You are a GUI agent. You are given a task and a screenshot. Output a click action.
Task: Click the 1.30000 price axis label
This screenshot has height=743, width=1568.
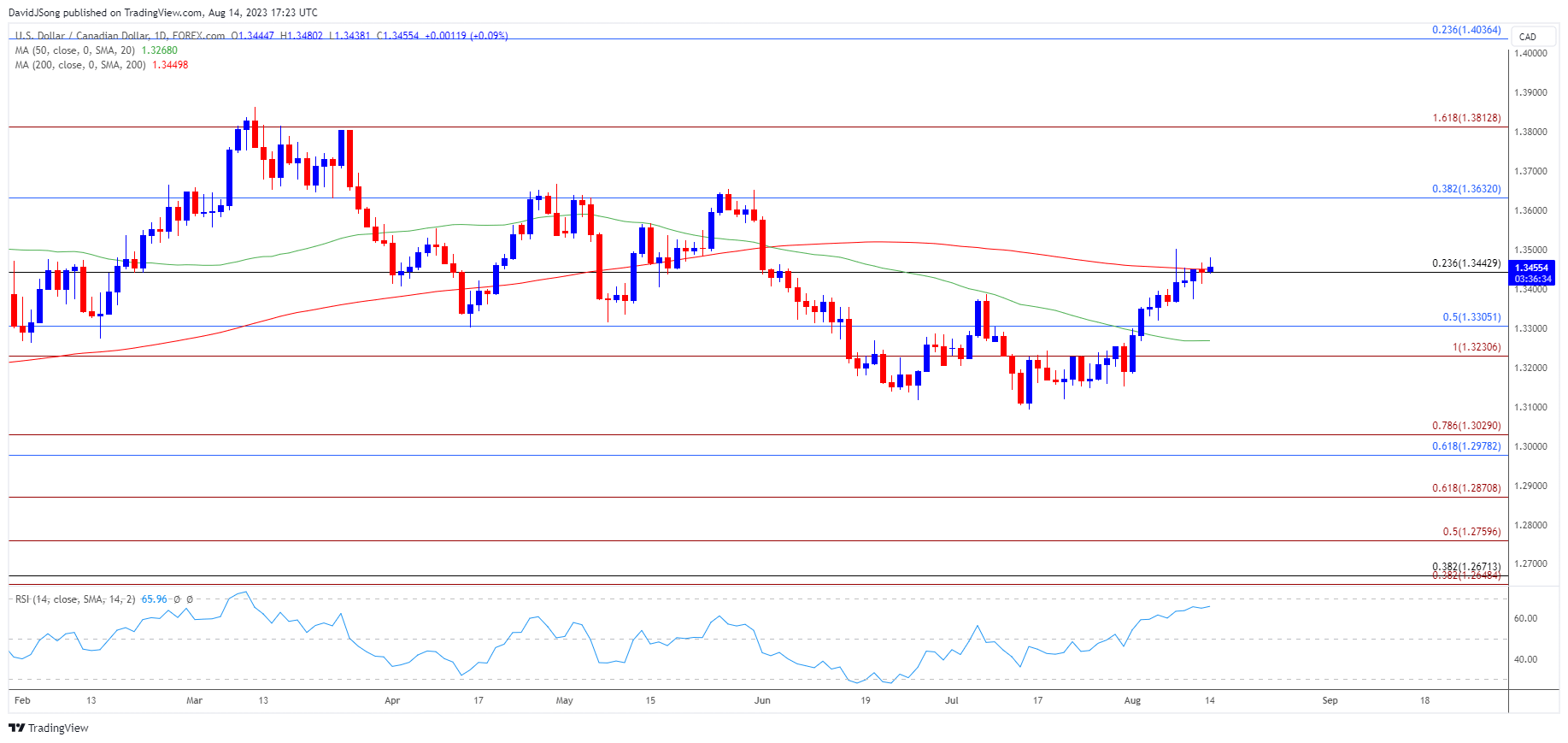[x=1530, y=446]
